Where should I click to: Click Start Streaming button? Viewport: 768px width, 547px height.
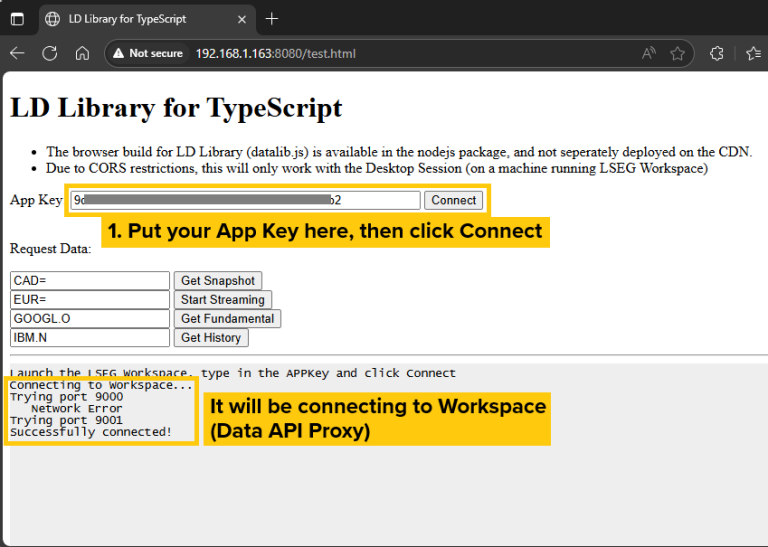point(223,300)
